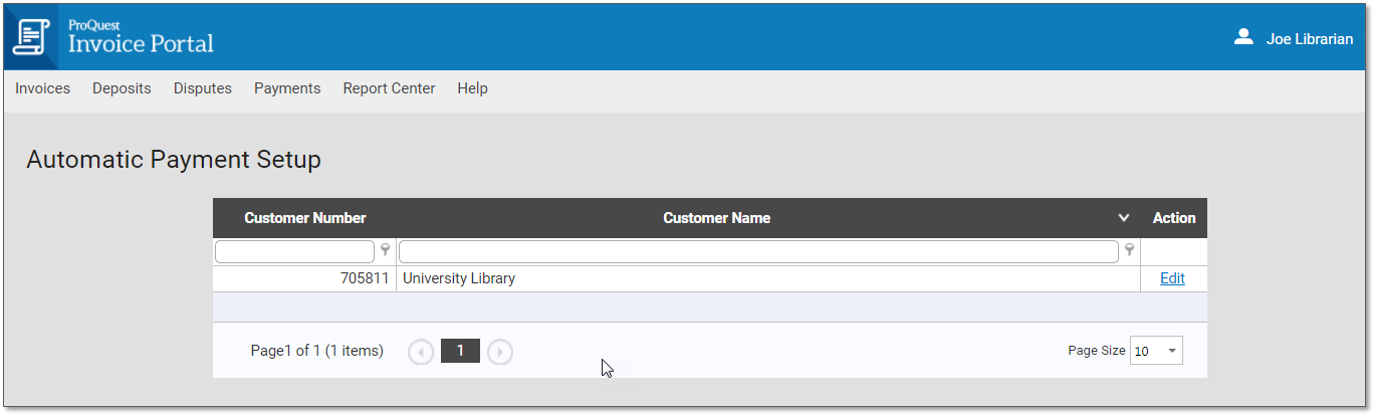The image size is (1376, 417).
Task: Open the Help menu
Action: pyautogui.click(x=473, y=88)
